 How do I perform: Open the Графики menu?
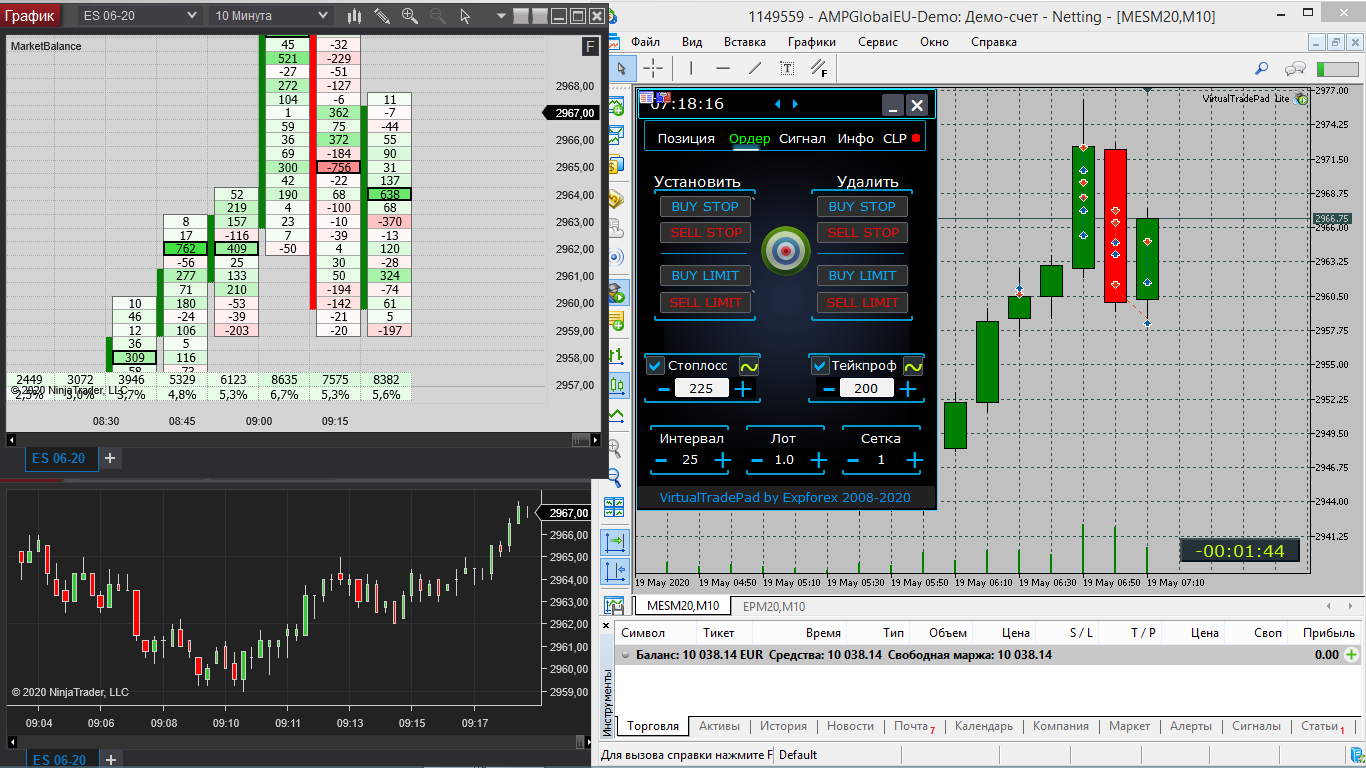(x=812, y=42)
